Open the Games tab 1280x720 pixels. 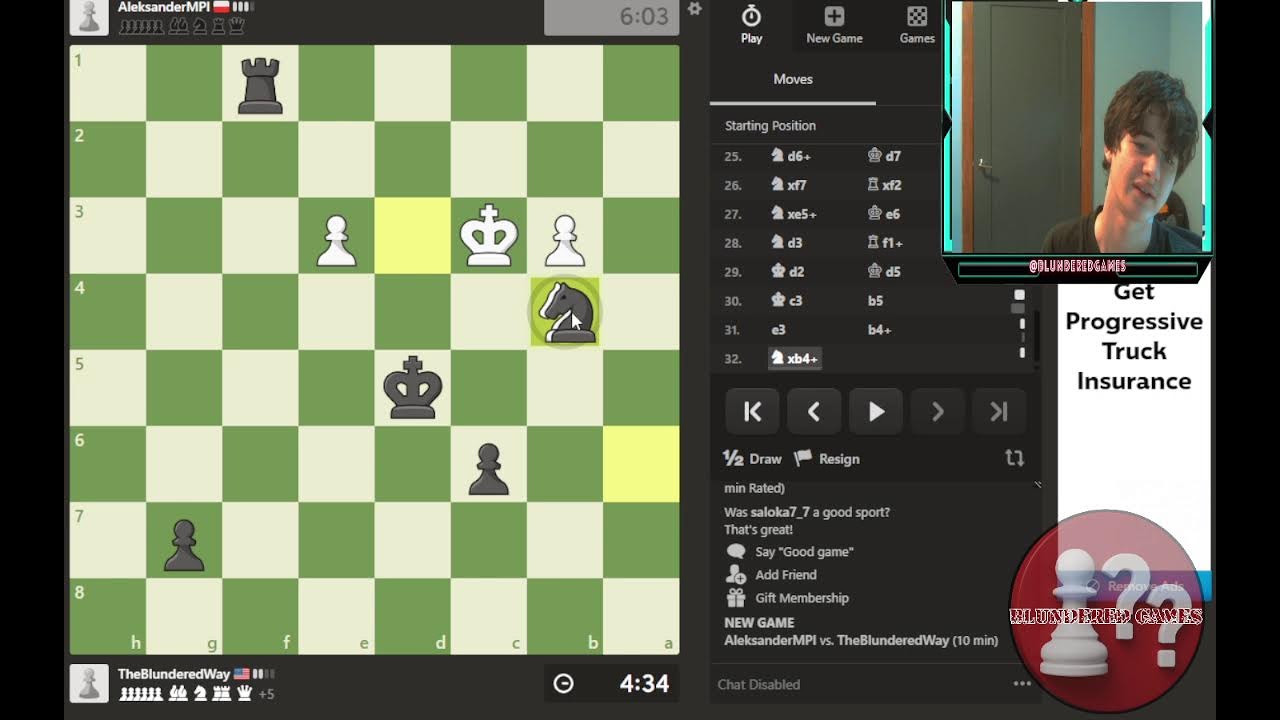pos(917,25)
